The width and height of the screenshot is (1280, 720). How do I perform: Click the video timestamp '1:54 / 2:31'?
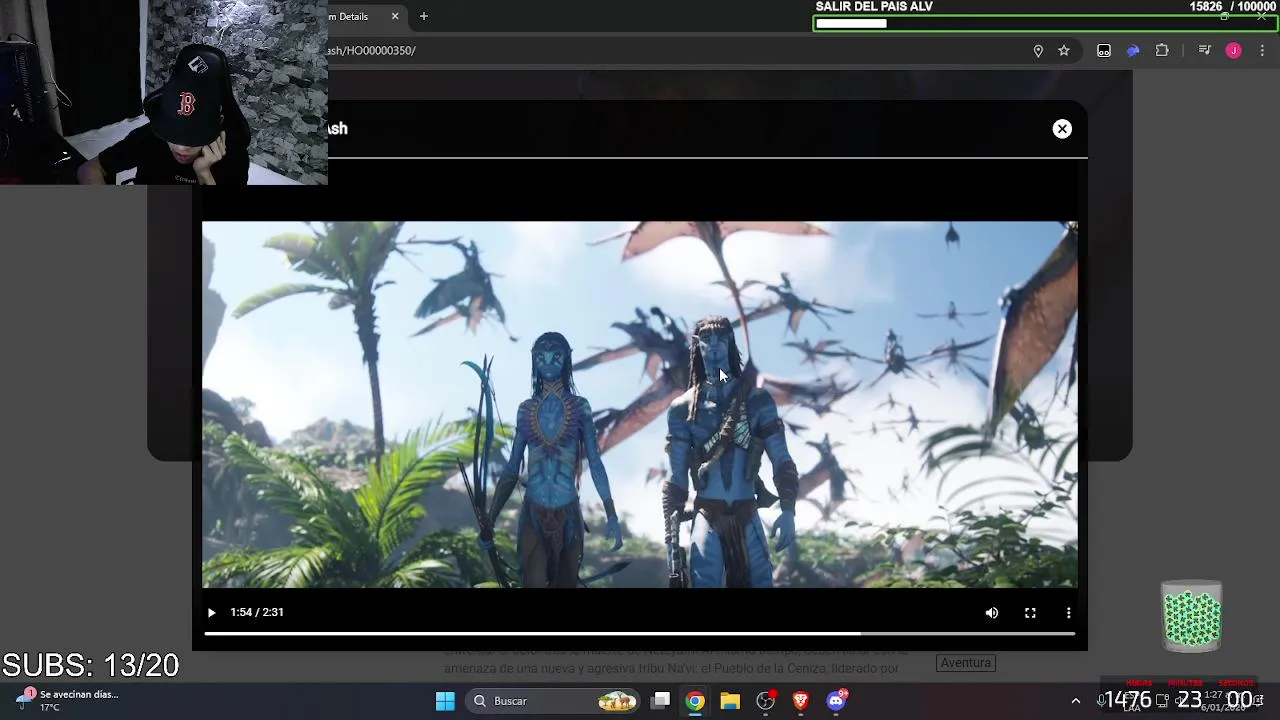257,612
